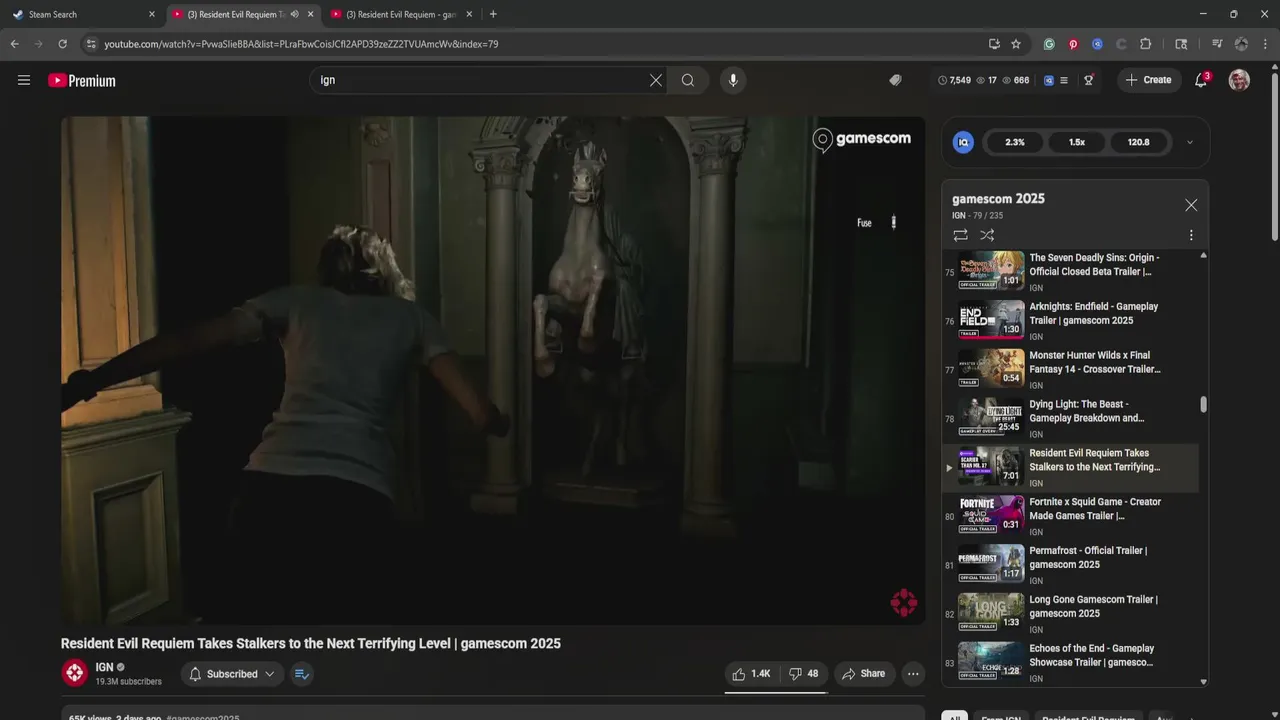Play Fortnite x Squid Game video
The image size is (1280, 720).
[x=1070, y=515]
